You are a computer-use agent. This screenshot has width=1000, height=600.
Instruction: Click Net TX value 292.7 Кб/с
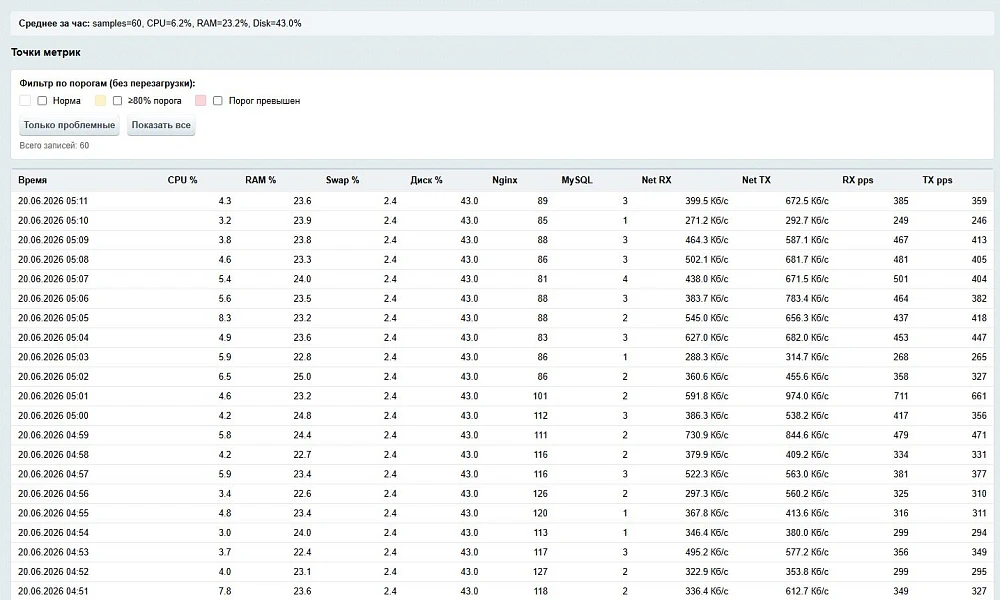pos(807,221)
